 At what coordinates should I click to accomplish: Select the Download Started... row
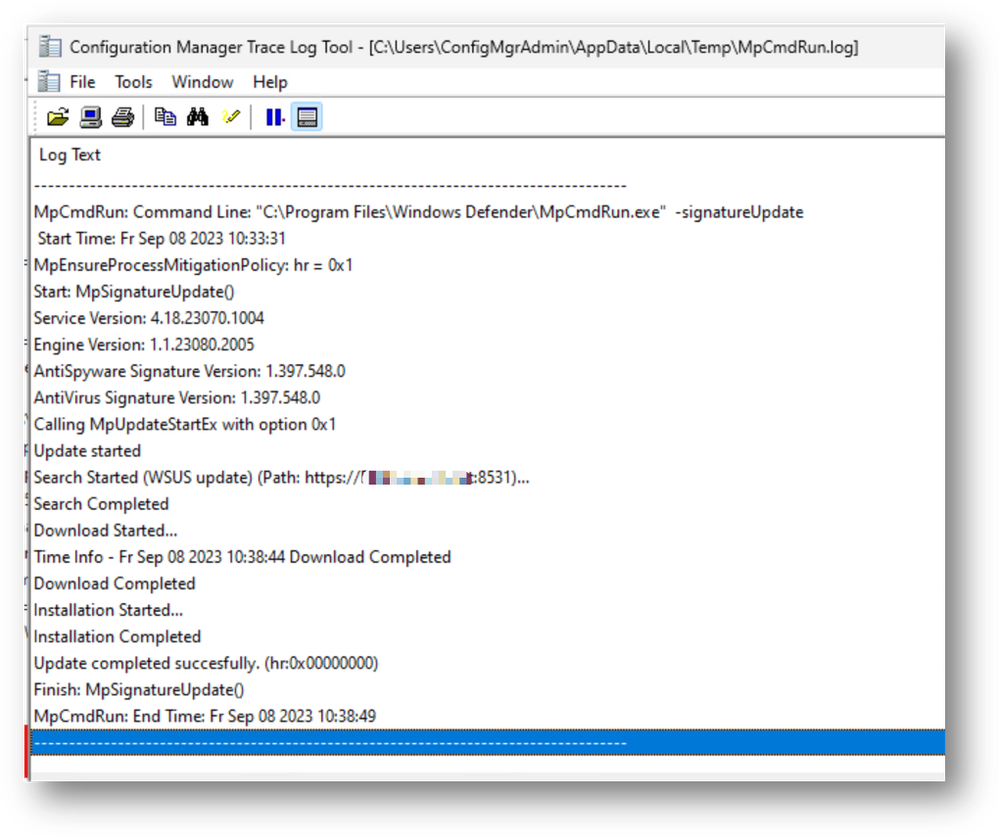click(487, 531)
